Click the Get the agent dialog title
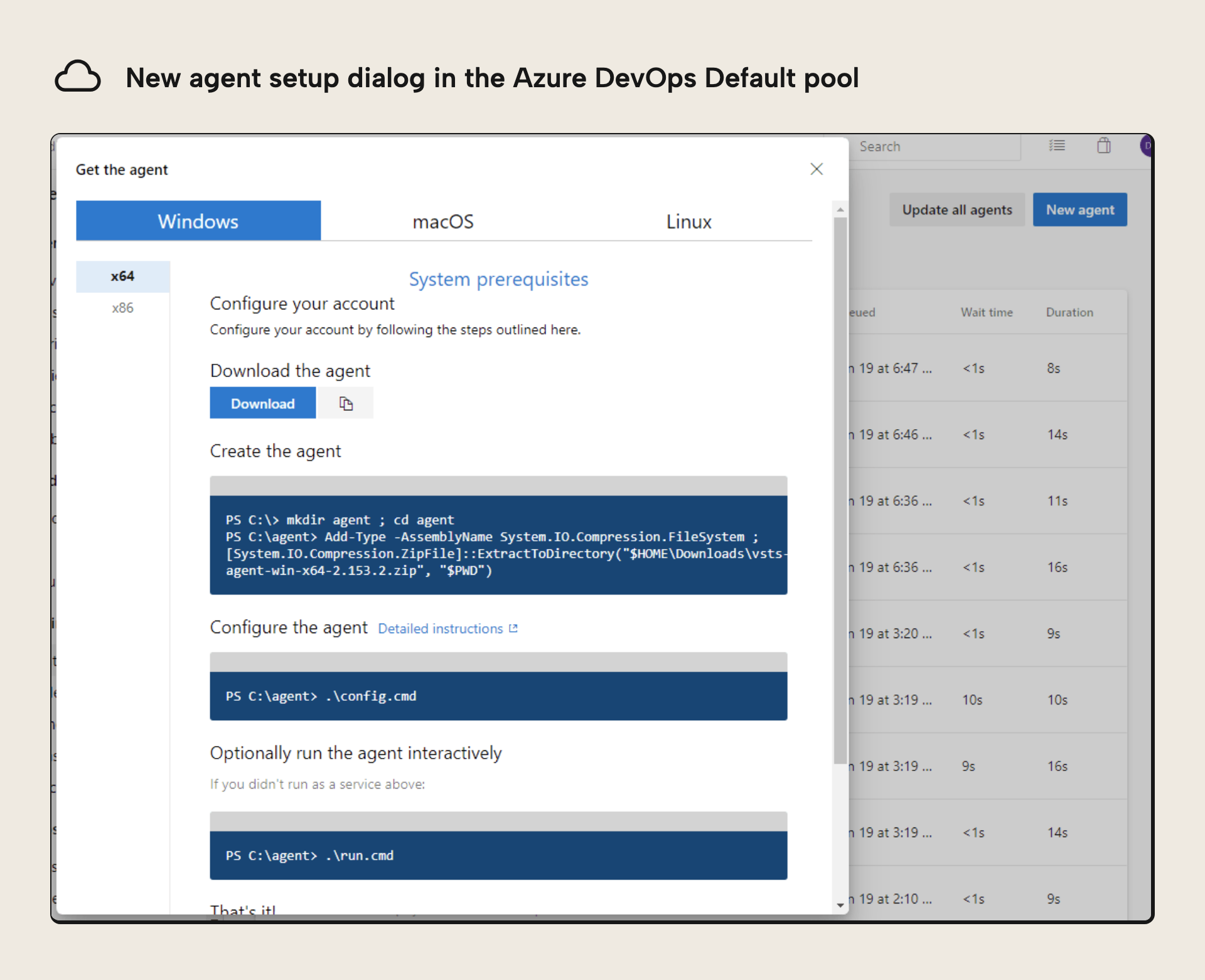The image size is (1205, 980). [122, 170]
